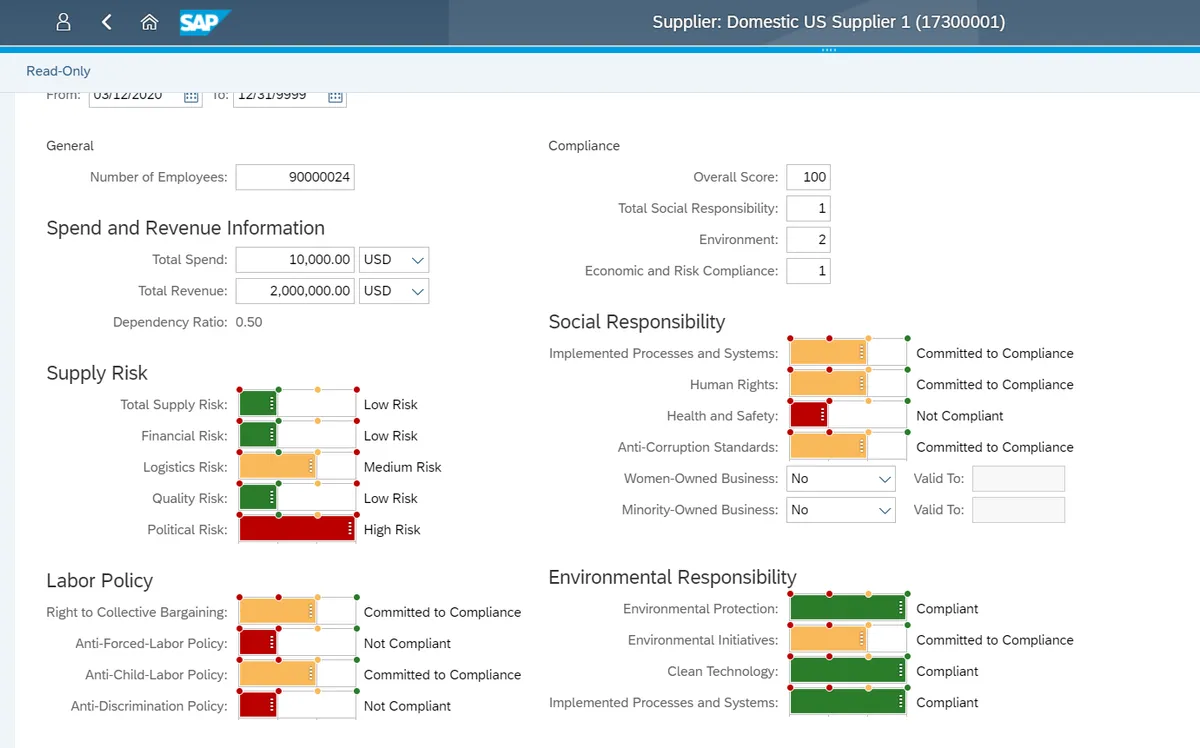Screen dimensions: 1200x748
Task: Click Minority-Owned Business Valid To field
Action: coord(1018,510)
